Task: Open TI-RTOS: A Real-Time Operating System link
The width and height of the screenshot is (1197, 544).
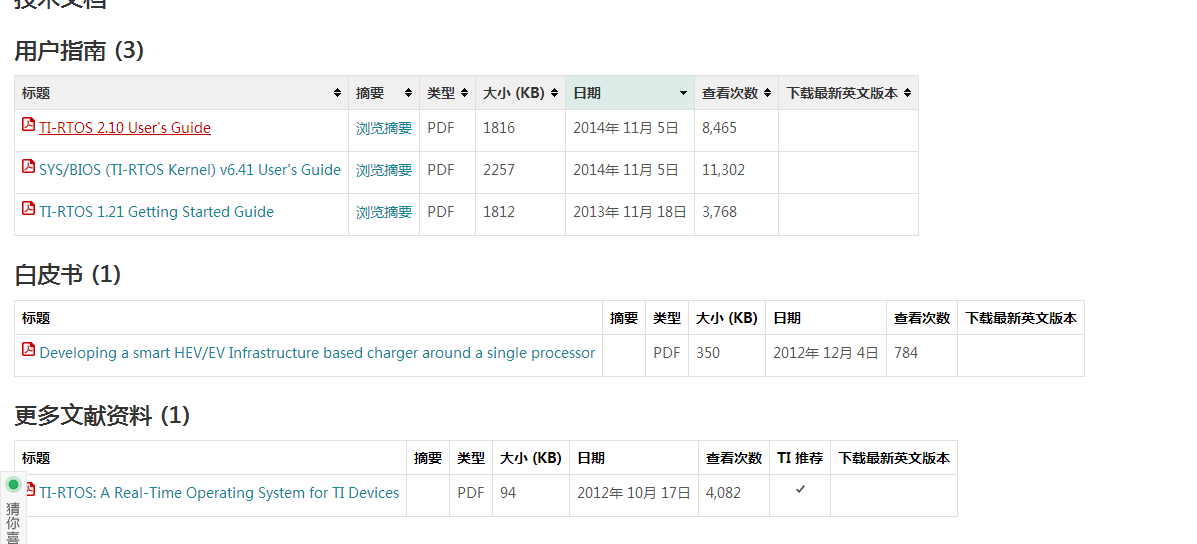Action: coord(219,493)
